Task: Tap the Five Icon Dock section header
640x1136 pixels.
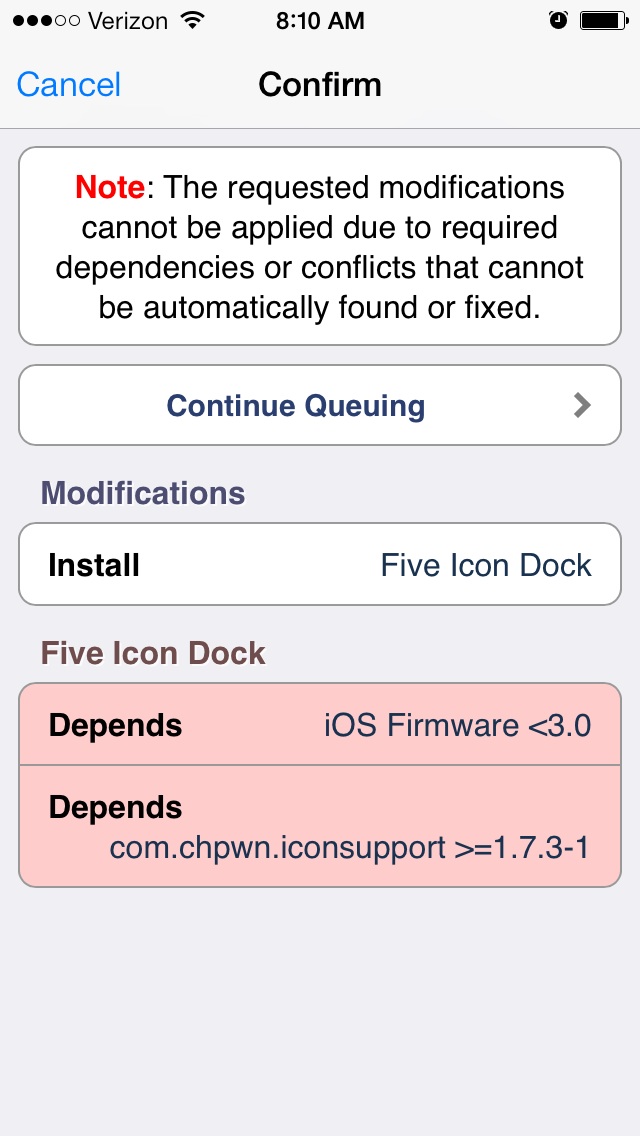Action: click(153, 653)
